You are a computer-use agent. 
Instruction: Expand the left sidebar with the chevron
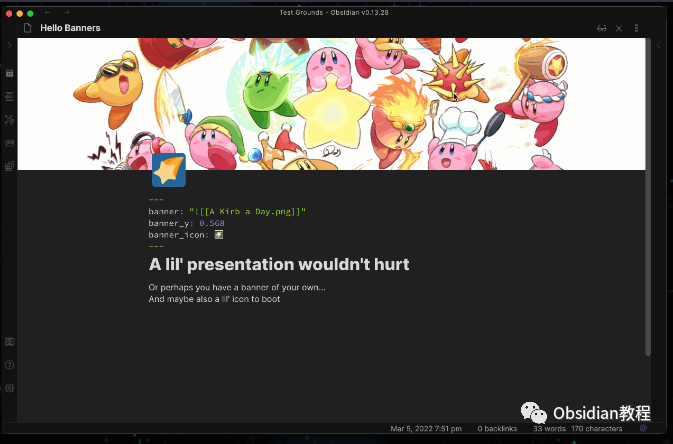[9, 45]
